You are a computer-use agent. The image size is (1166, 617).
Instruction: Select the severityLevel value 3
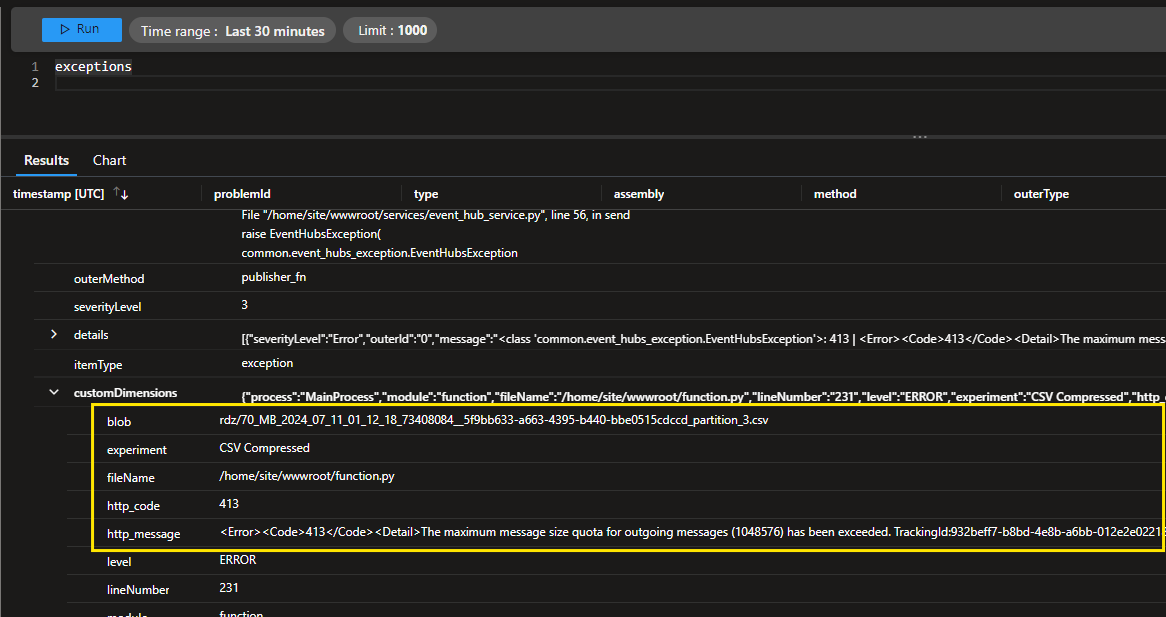click(x=245, y=305)
